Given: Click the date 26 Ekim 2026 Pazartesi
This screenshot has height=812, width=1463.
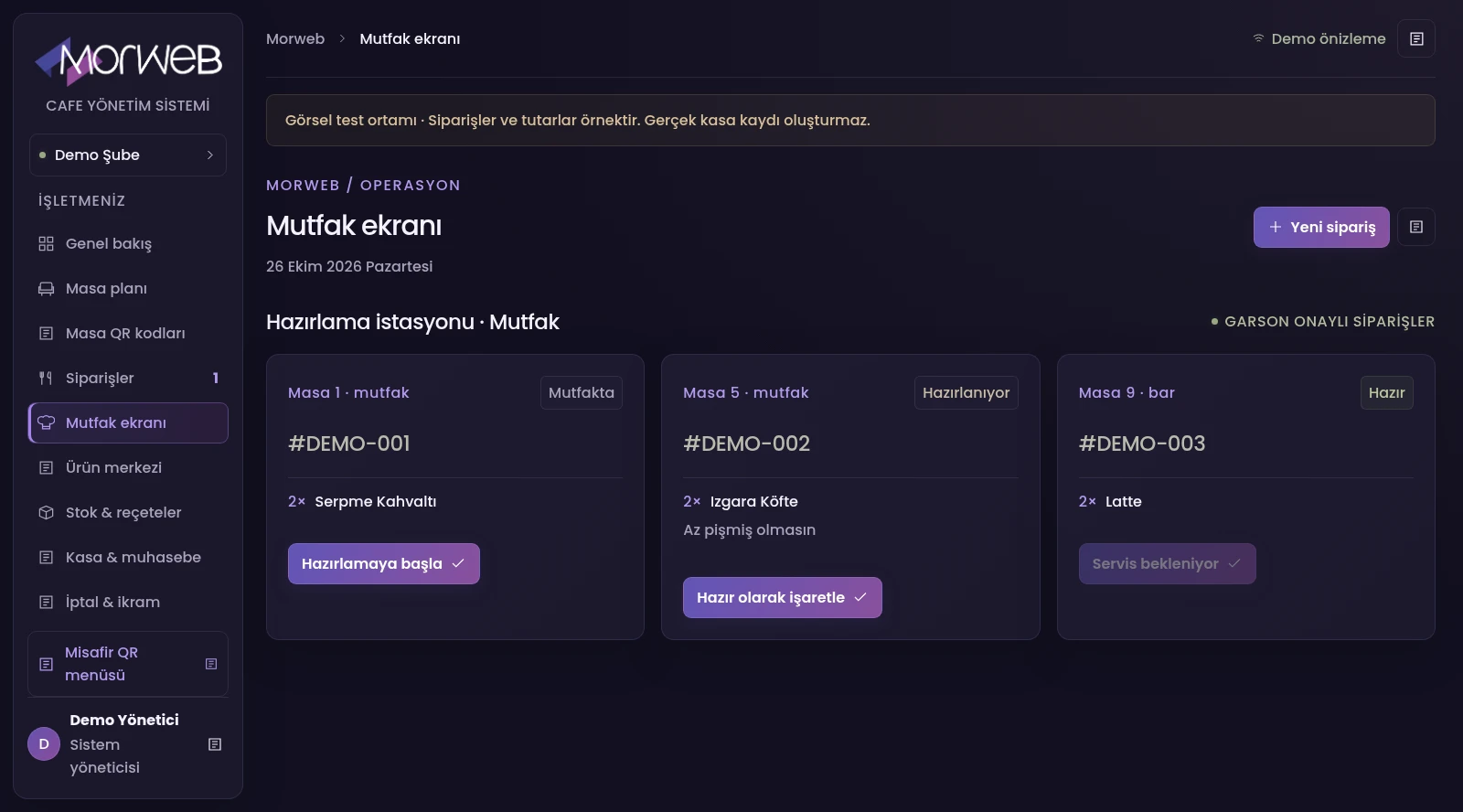Looking at the screenshot, I should click(349, 266).
